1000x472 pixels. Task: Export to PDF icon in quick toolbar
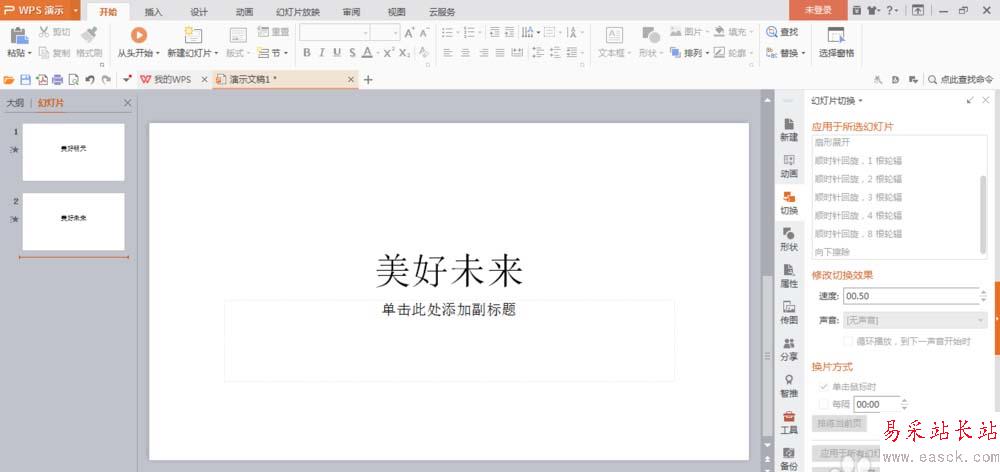(x=42, y=80)
